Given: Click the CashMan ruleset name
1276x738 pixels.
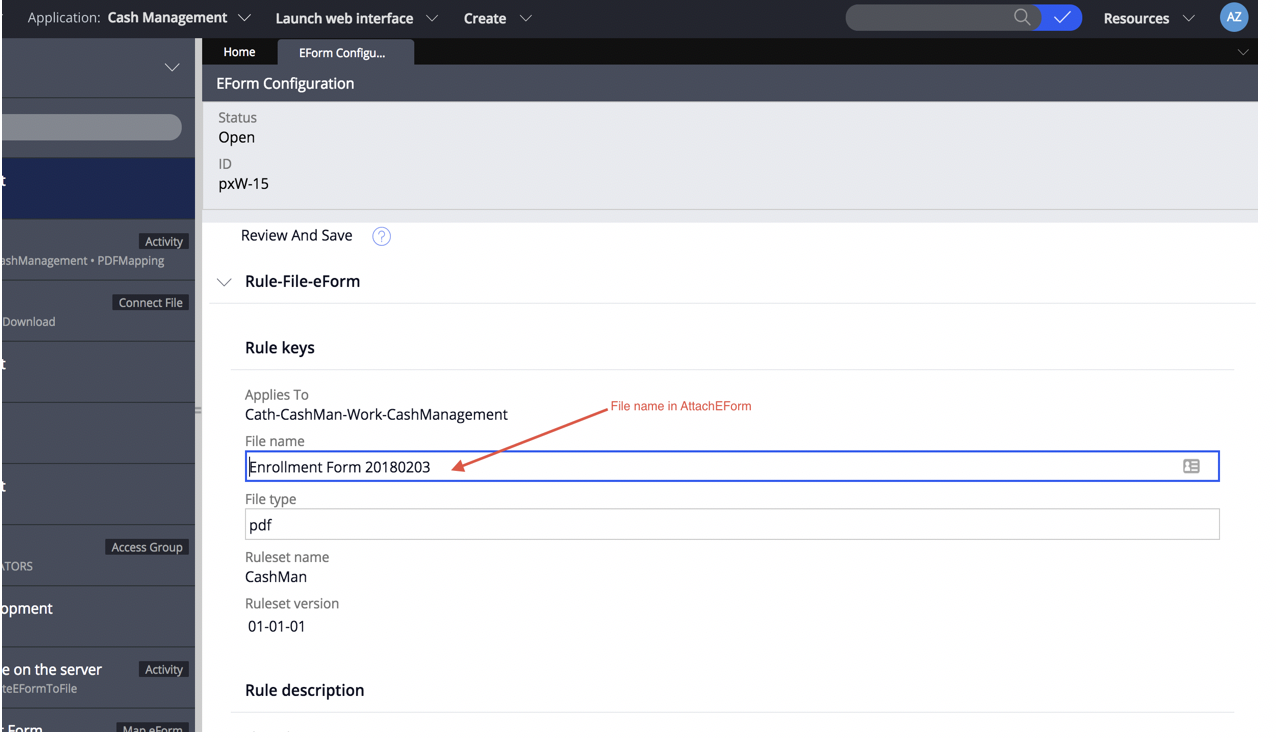Looking at the screenshot, I should (276, 577).
